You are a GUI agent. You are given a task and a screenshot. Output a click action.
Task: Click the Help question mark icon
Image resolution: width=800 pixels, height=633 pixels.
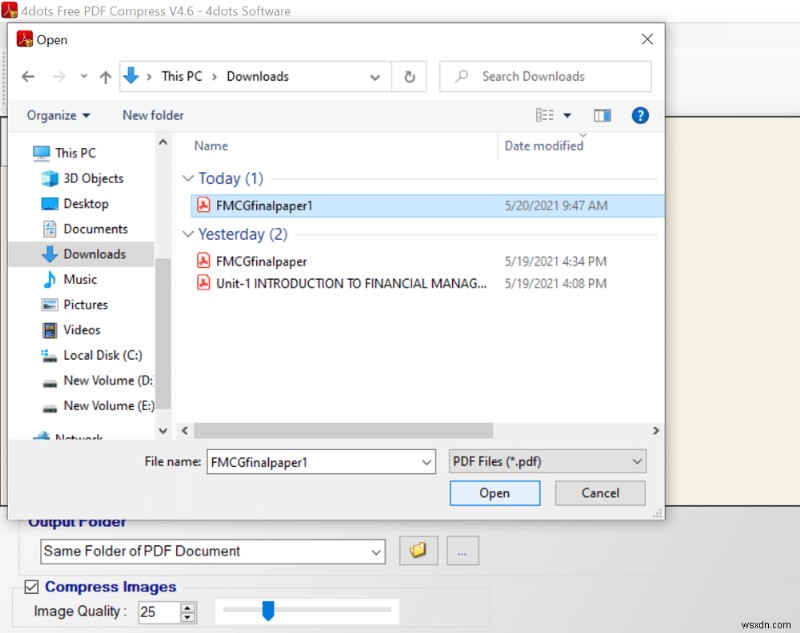tap(640, 115)
